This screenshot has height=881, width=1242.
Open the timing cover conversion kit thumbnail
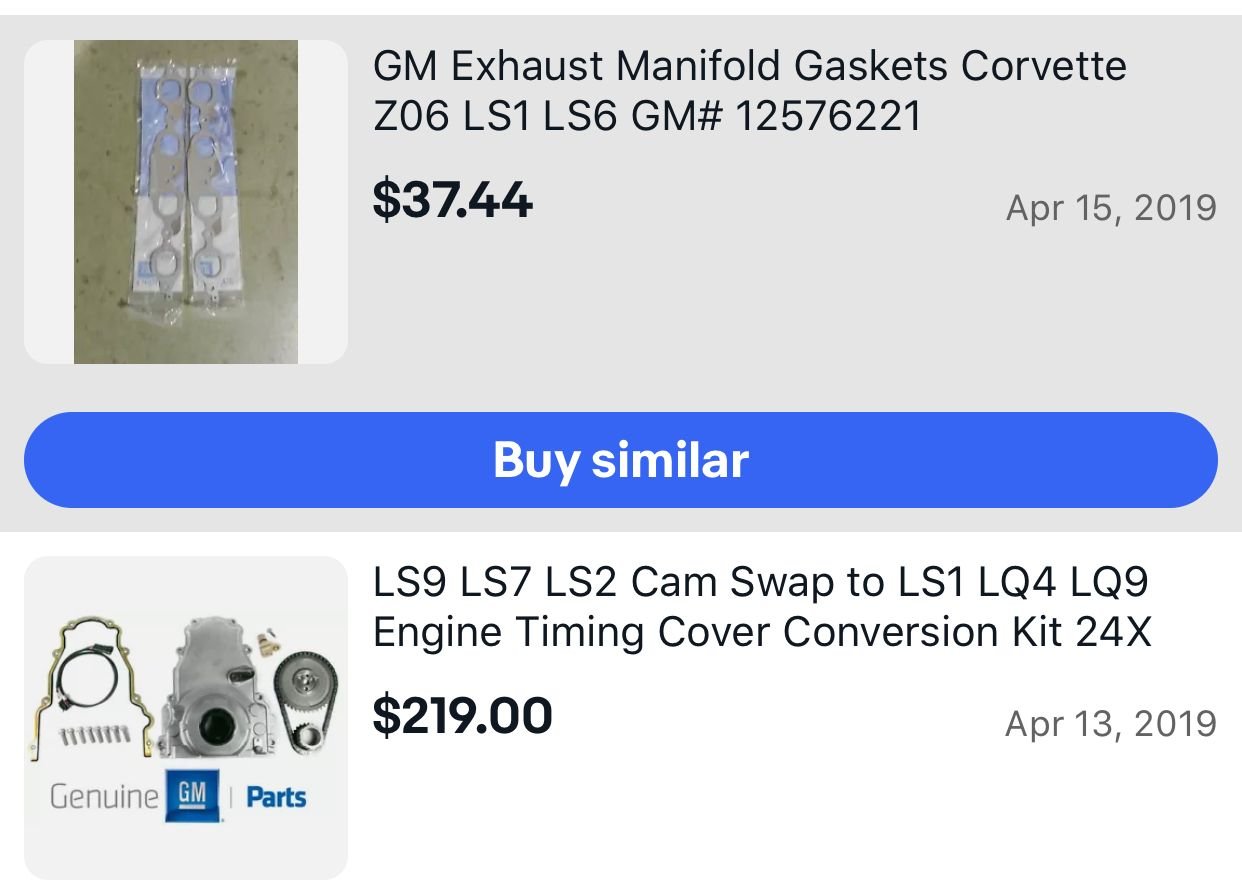coord(185,717)
